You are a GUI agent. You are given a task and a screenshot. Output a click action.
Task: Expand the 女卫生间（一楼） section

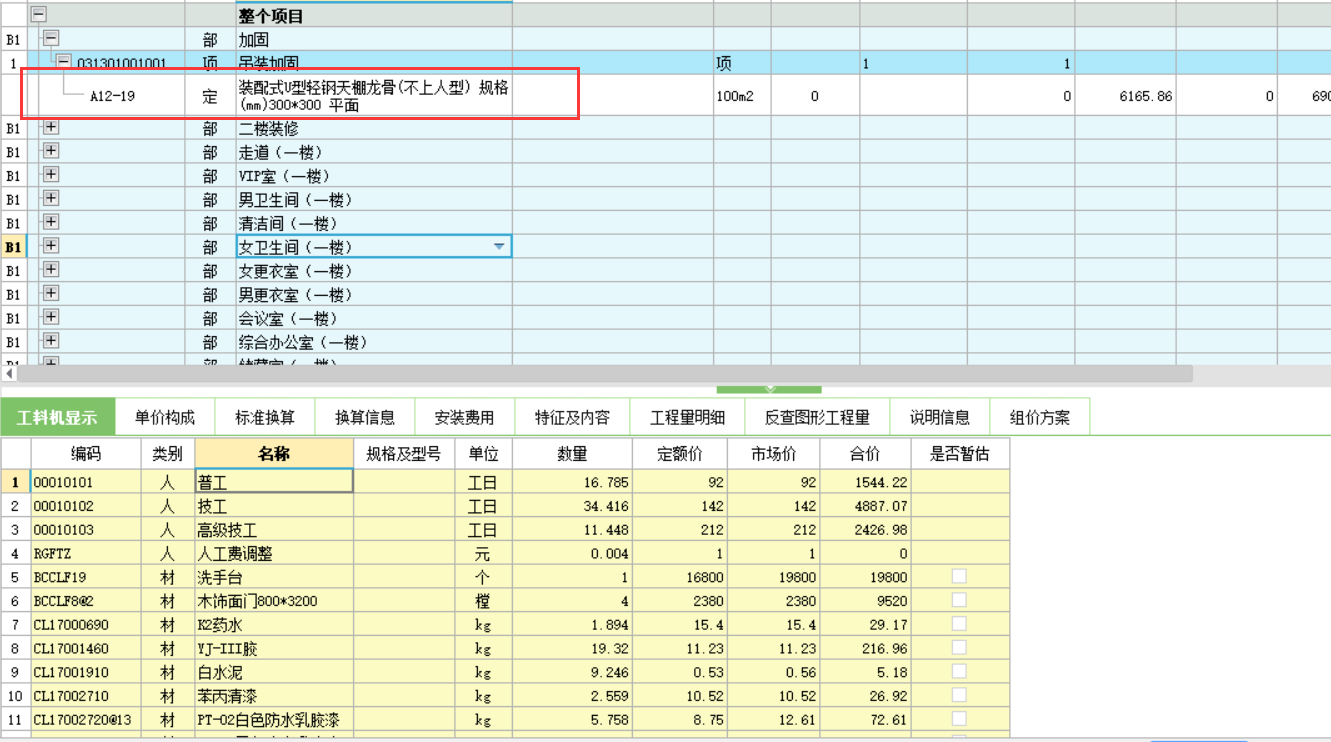click(51, 246)
